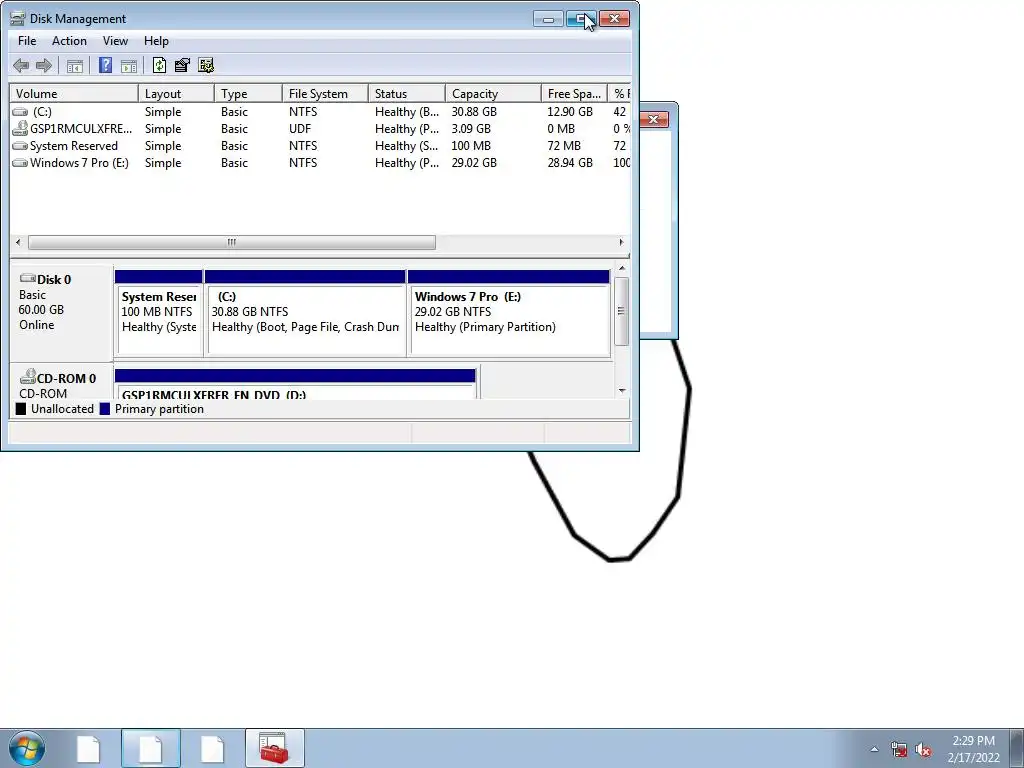Image resolution: width=1024 pixels, height=768 pixels.
Task: Click the Forward arrow in the toolbar
Action: point(44,65)
